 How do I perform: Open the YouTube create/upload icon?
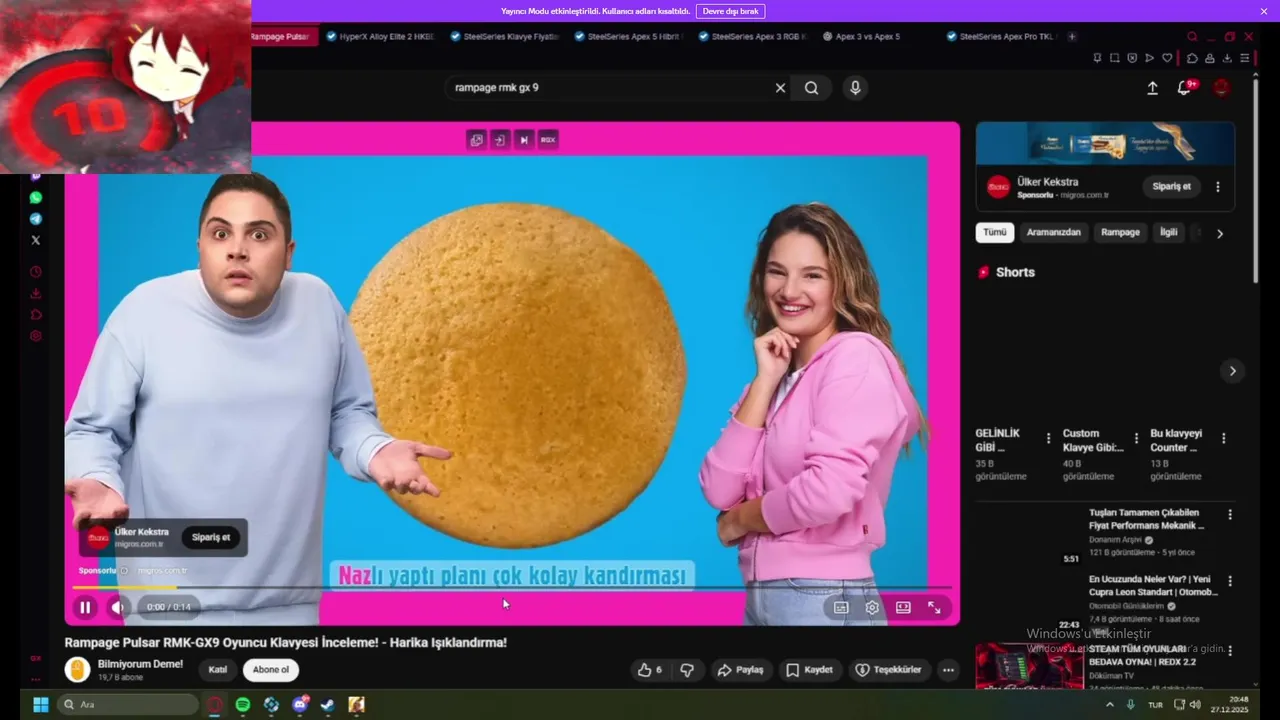(x=1152, y=88)
